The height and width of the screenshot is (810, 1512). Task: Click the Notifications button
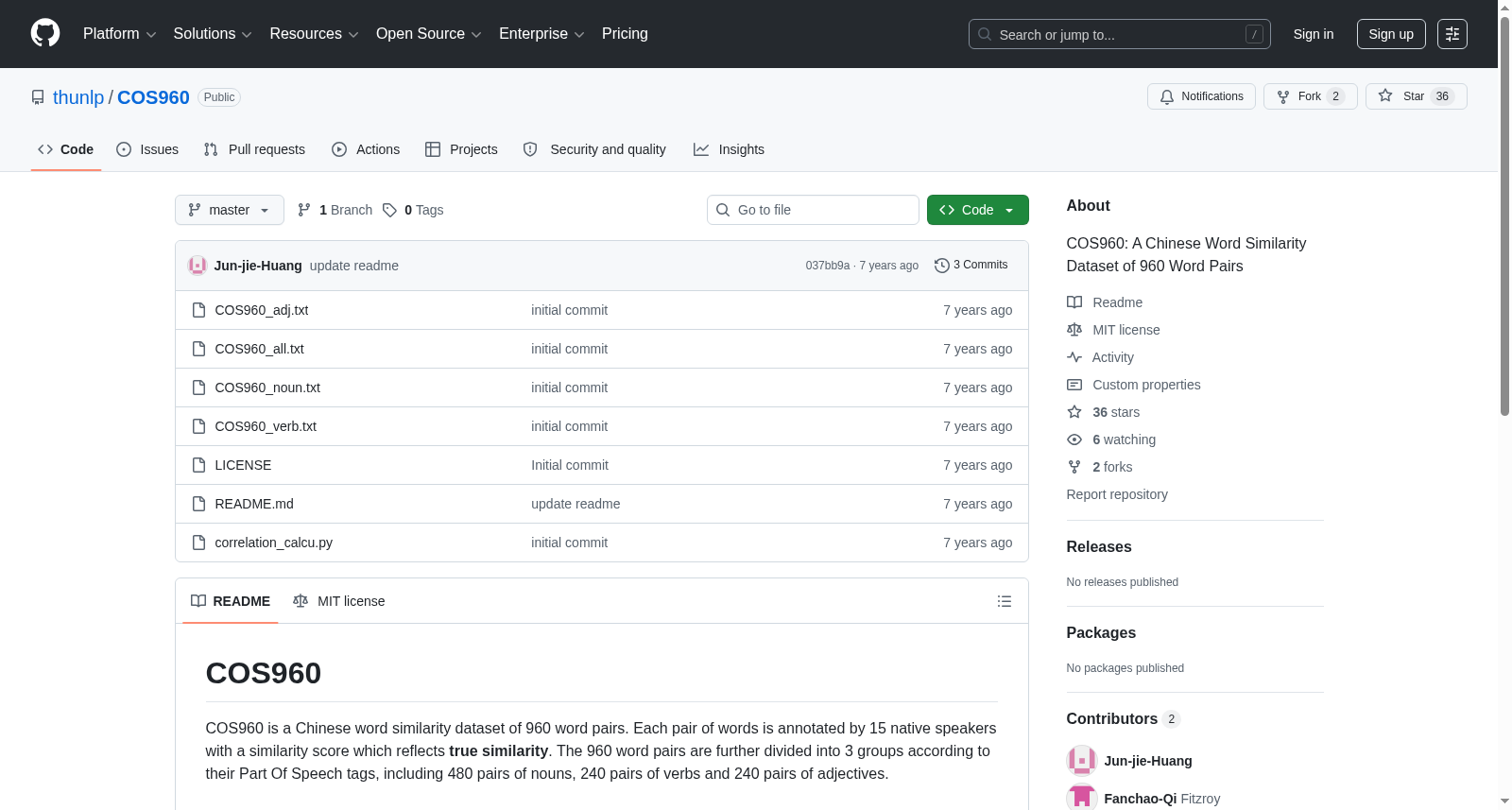click(1201, 96)
